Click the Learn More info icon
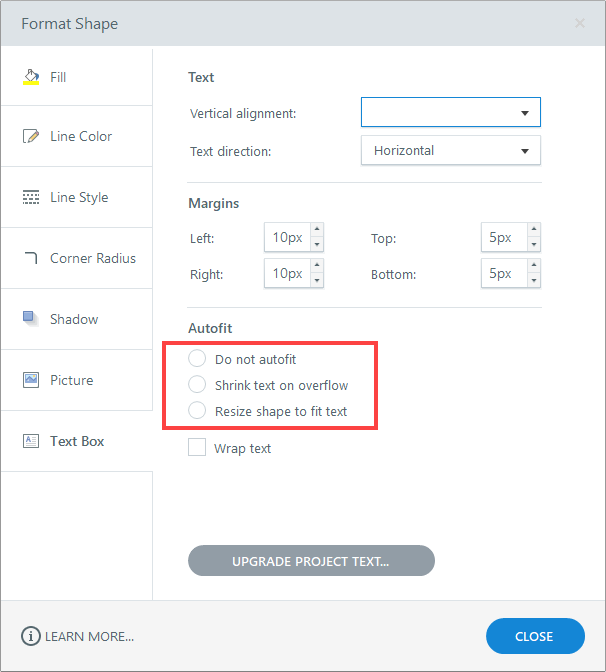This screenshot has height=672, width=606. coord(30,636)
